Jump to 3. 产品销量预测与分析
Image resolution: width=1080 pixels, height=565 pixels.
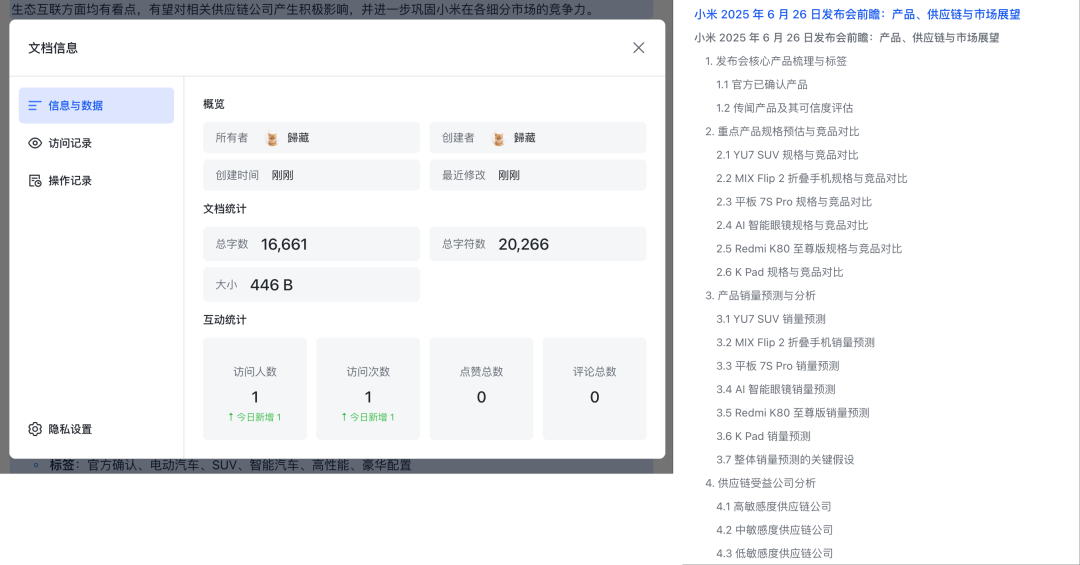point(760,296)
